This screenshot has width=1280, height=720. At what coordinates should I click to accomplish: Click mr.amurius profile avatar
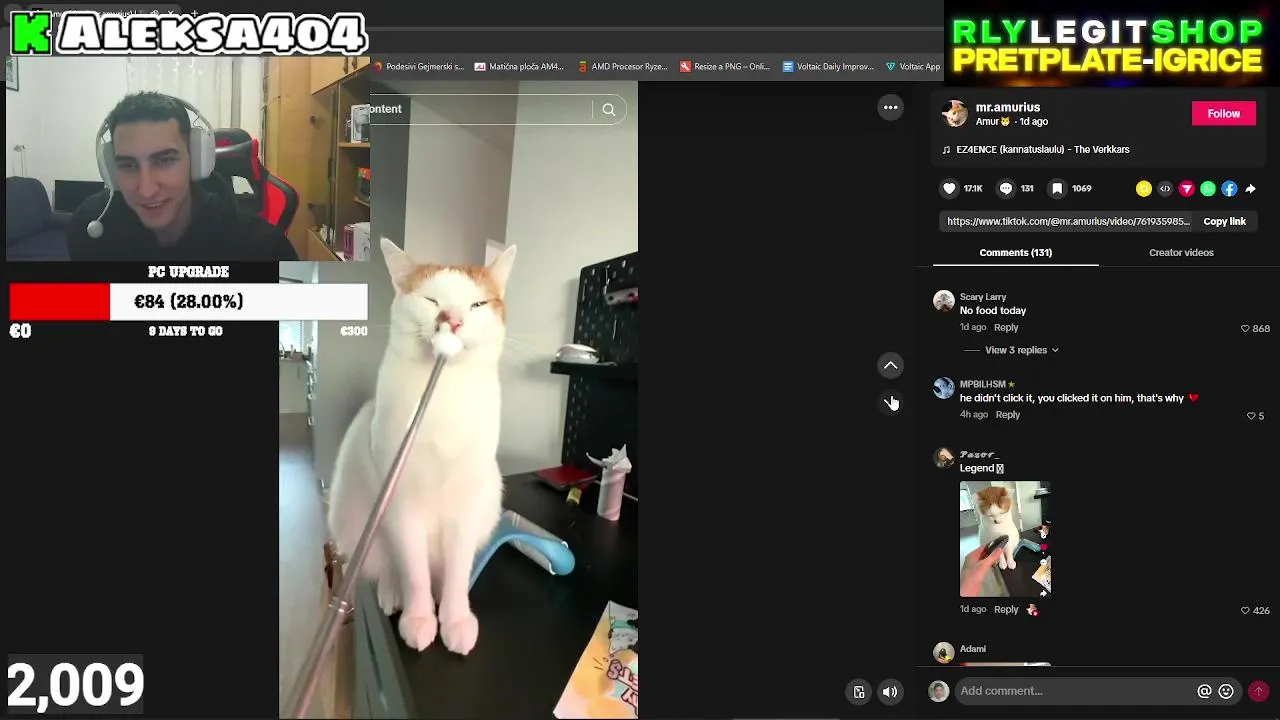(955, 114)
